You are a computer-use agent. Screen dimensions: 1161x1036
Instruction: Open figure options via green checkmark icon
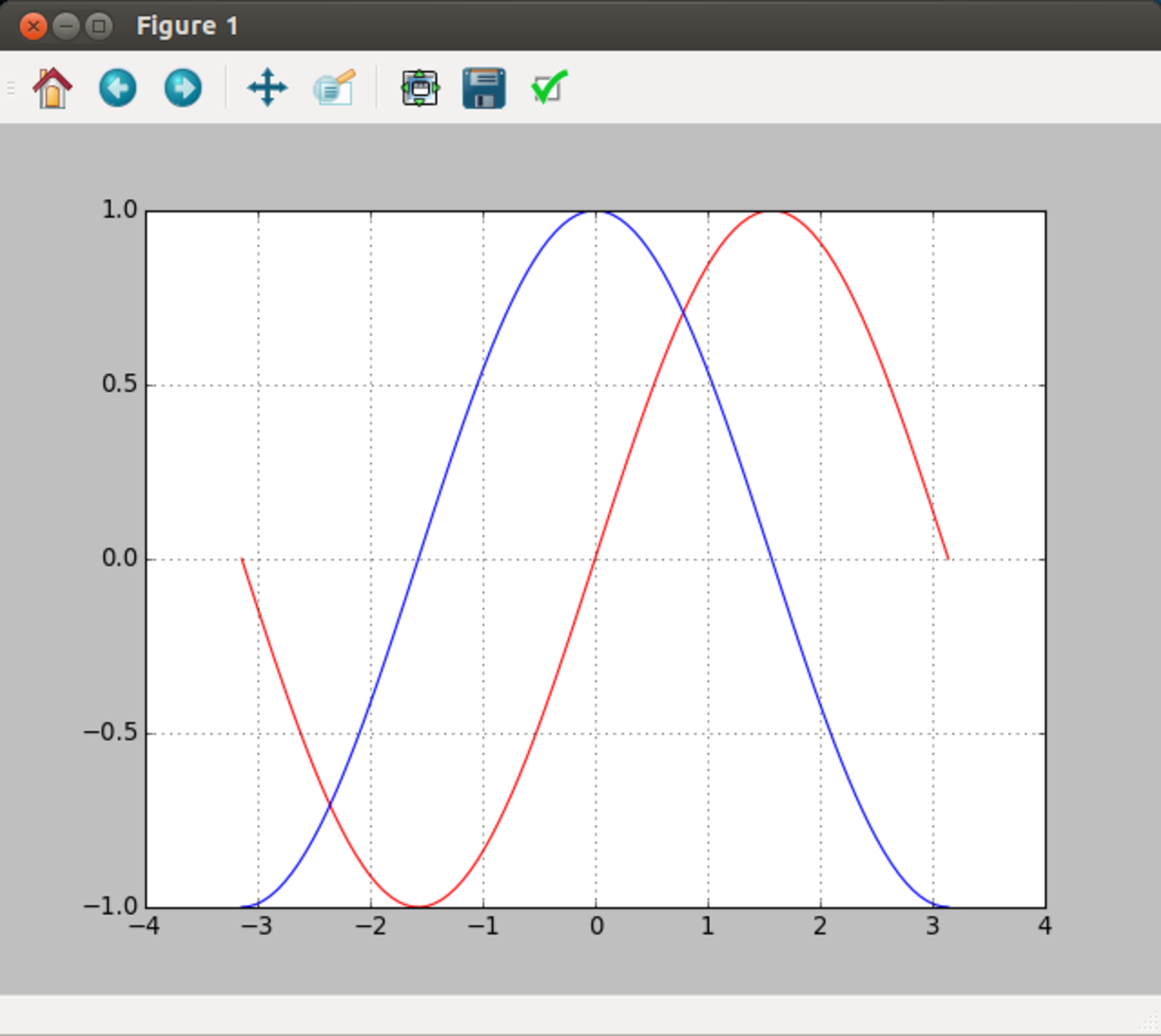click(548, 88)
